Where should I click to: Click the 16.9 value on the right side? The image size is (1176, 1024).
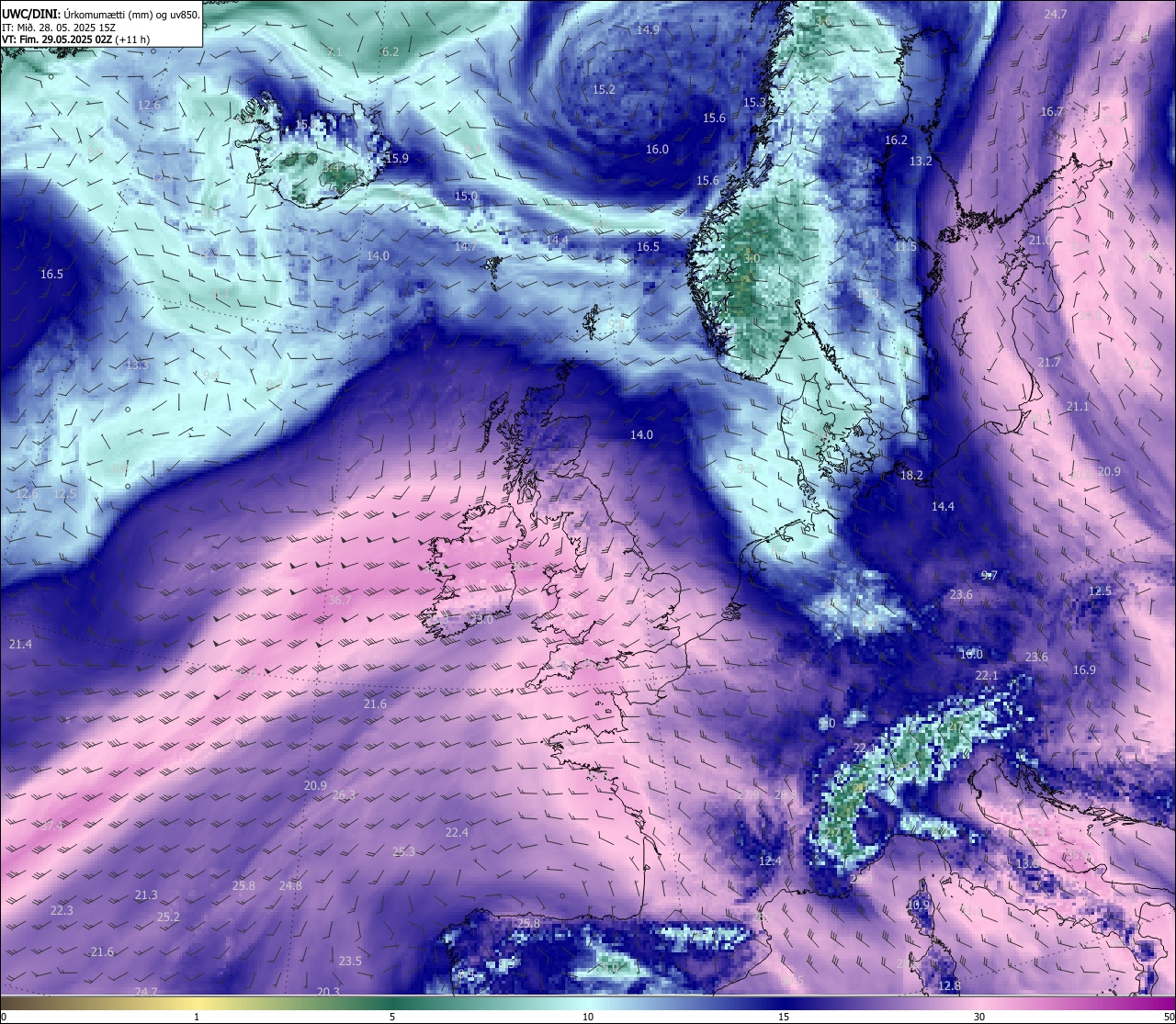click(1084, 670)
